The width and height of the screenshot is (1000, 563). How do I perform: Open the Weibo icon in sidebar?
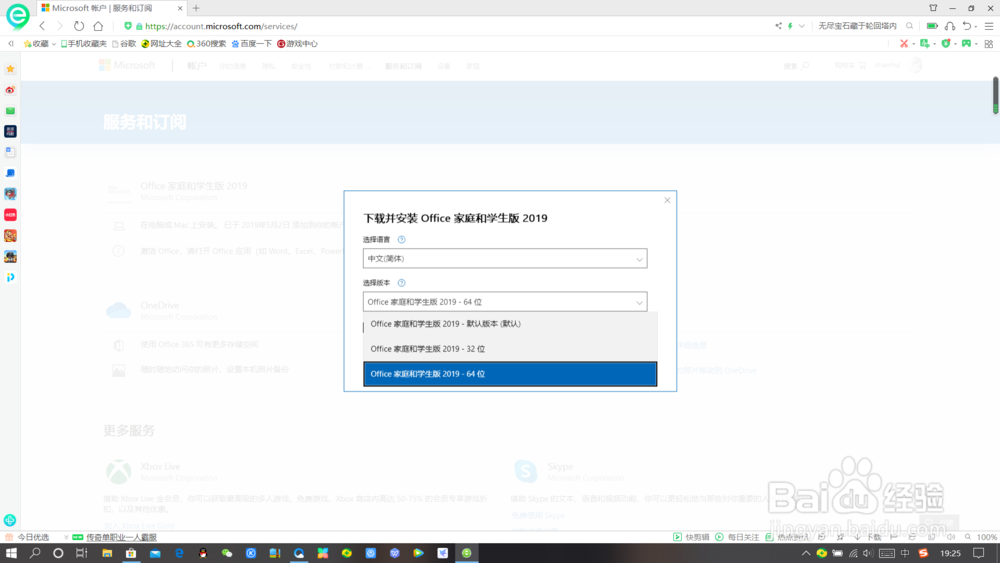[10, 90]
